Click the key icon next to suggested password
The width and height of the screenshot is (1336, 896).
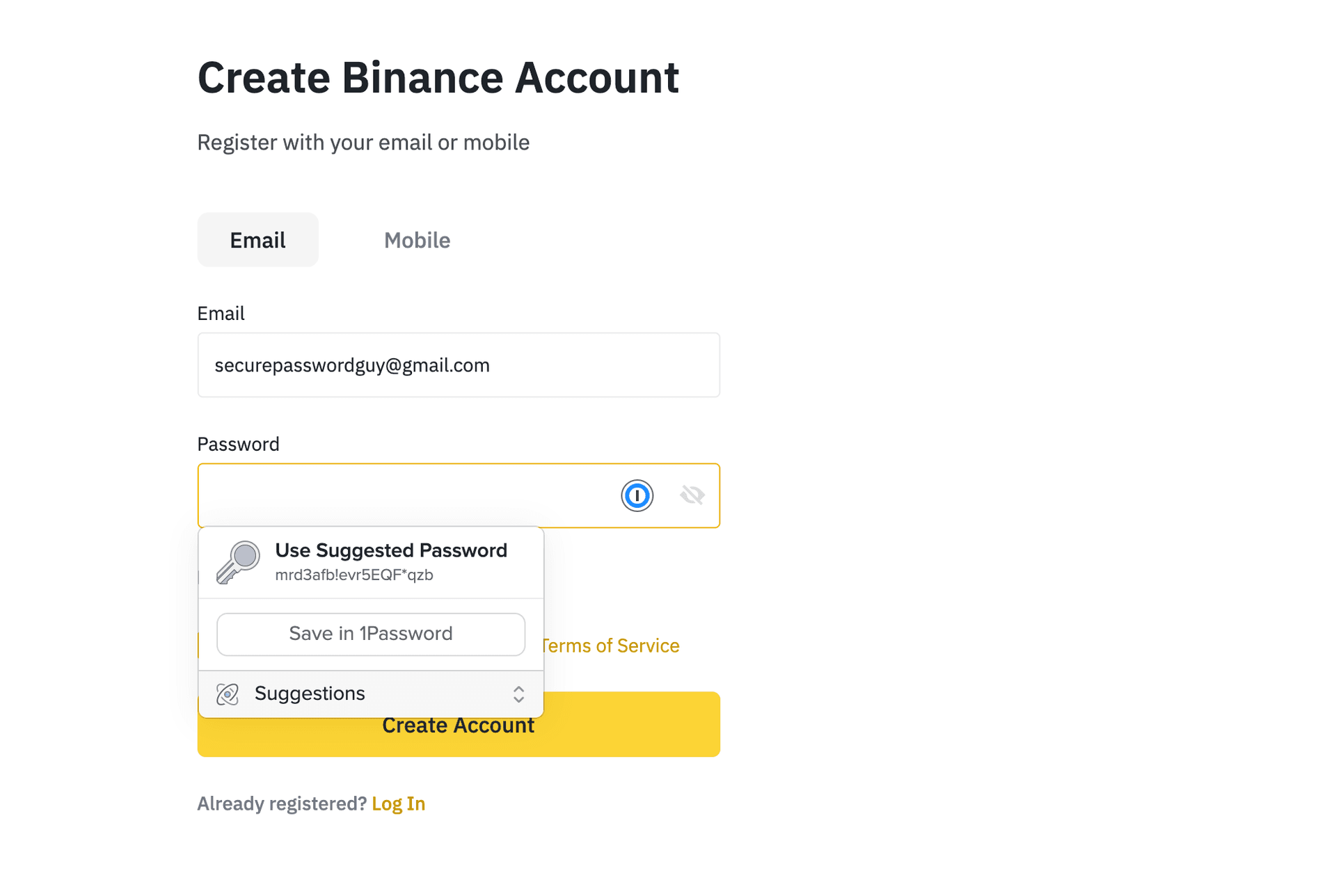238,562
